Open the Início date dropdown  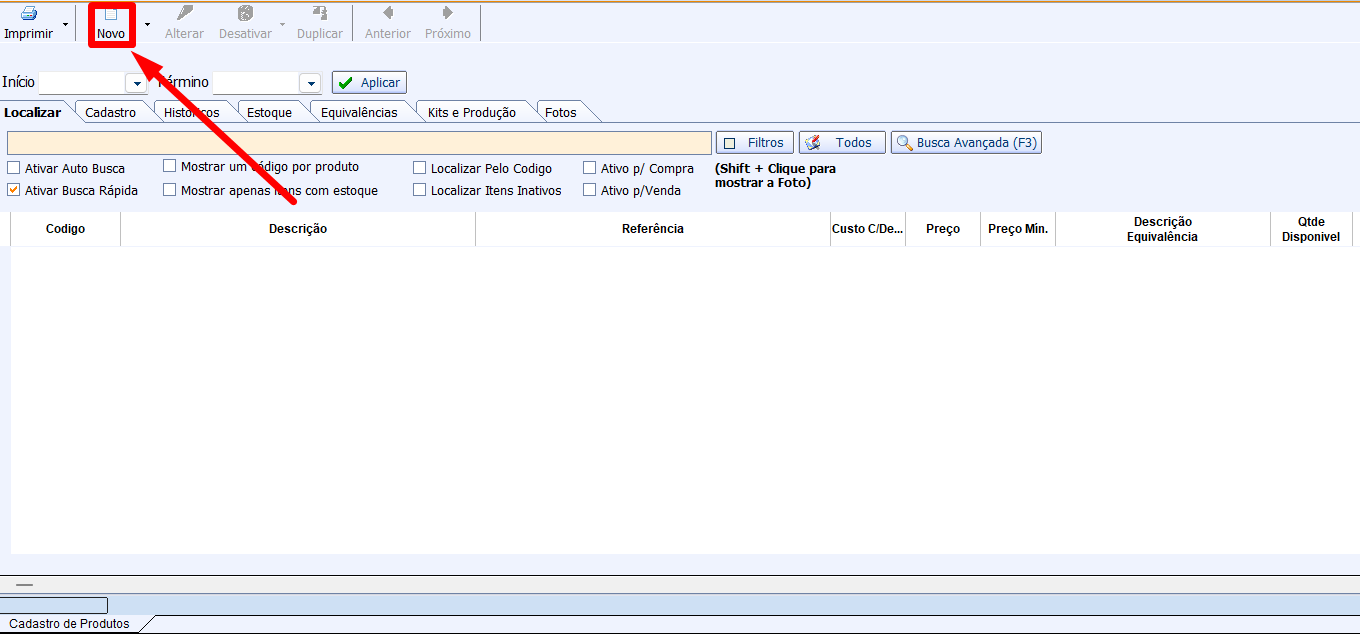(136, 83)
